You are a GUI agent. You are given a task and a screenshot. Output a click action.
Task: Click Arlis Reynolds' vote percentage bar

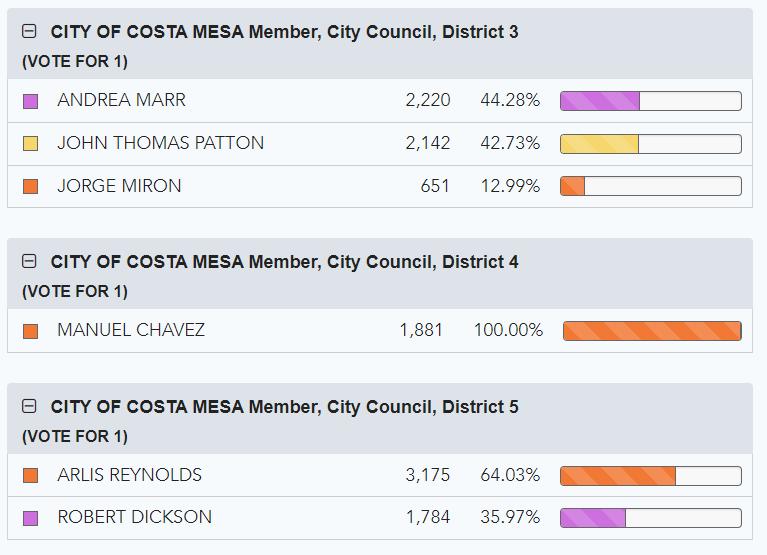(650, 476)
